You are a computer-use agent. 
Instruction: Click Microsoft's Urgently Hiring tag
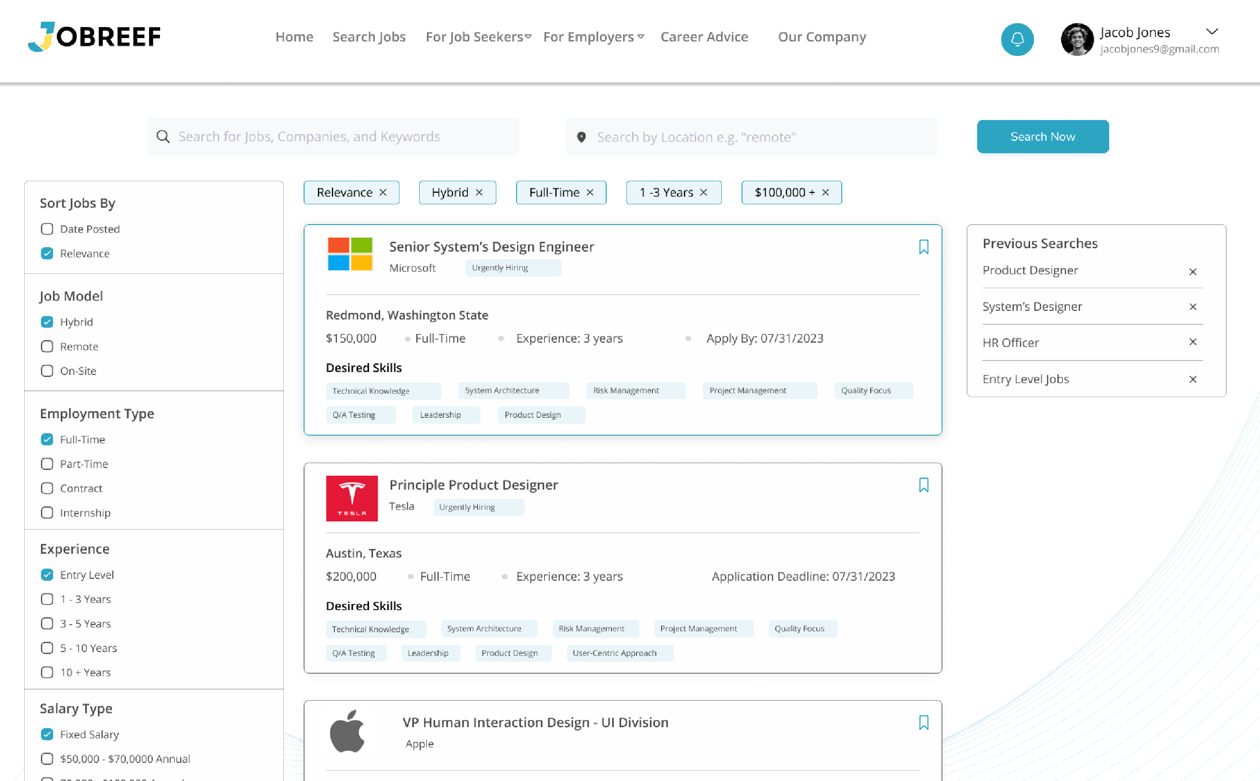513,268
